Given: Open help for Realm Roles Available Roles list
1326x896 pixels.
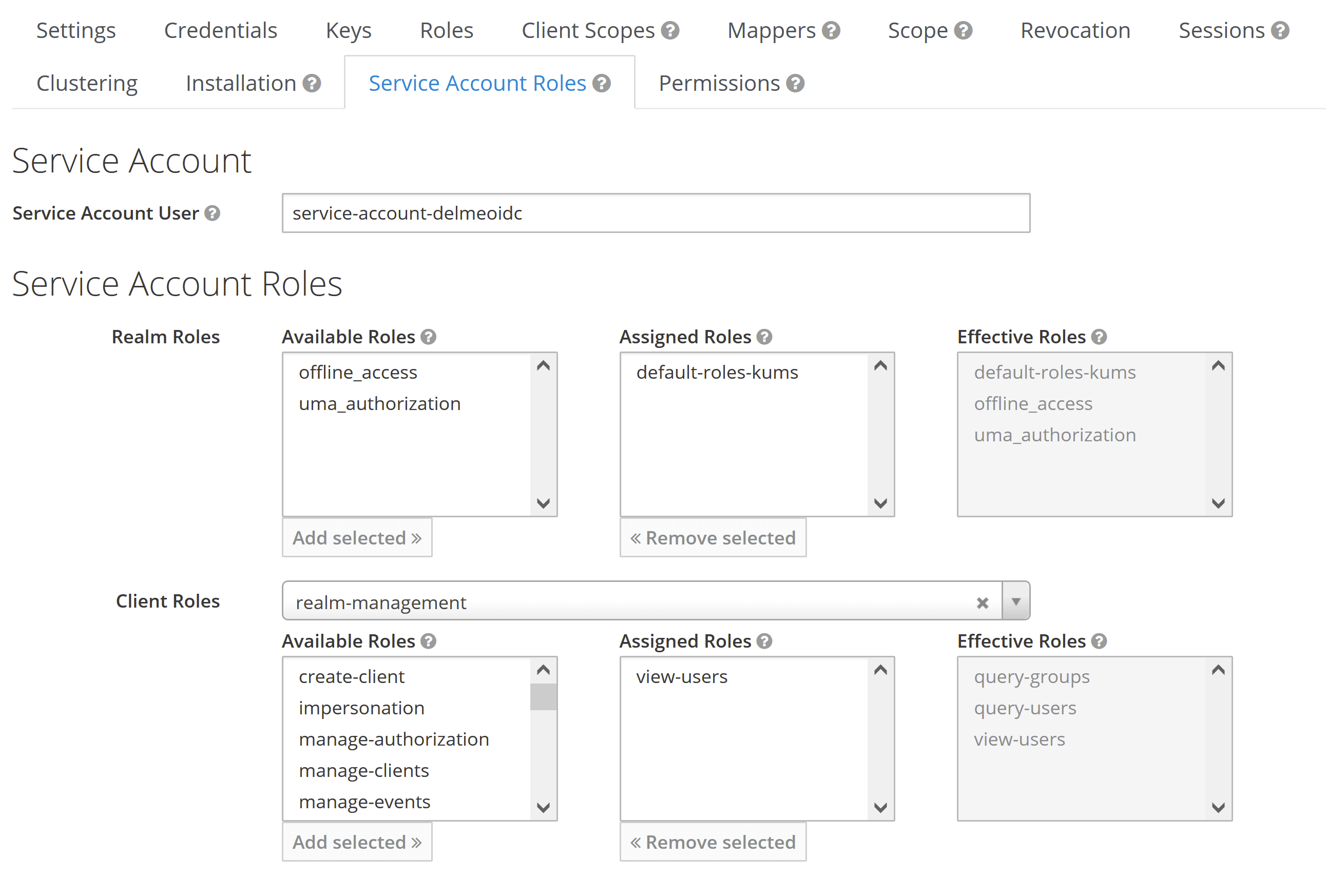Looking at the screenshot, I should tap(428, 337).
